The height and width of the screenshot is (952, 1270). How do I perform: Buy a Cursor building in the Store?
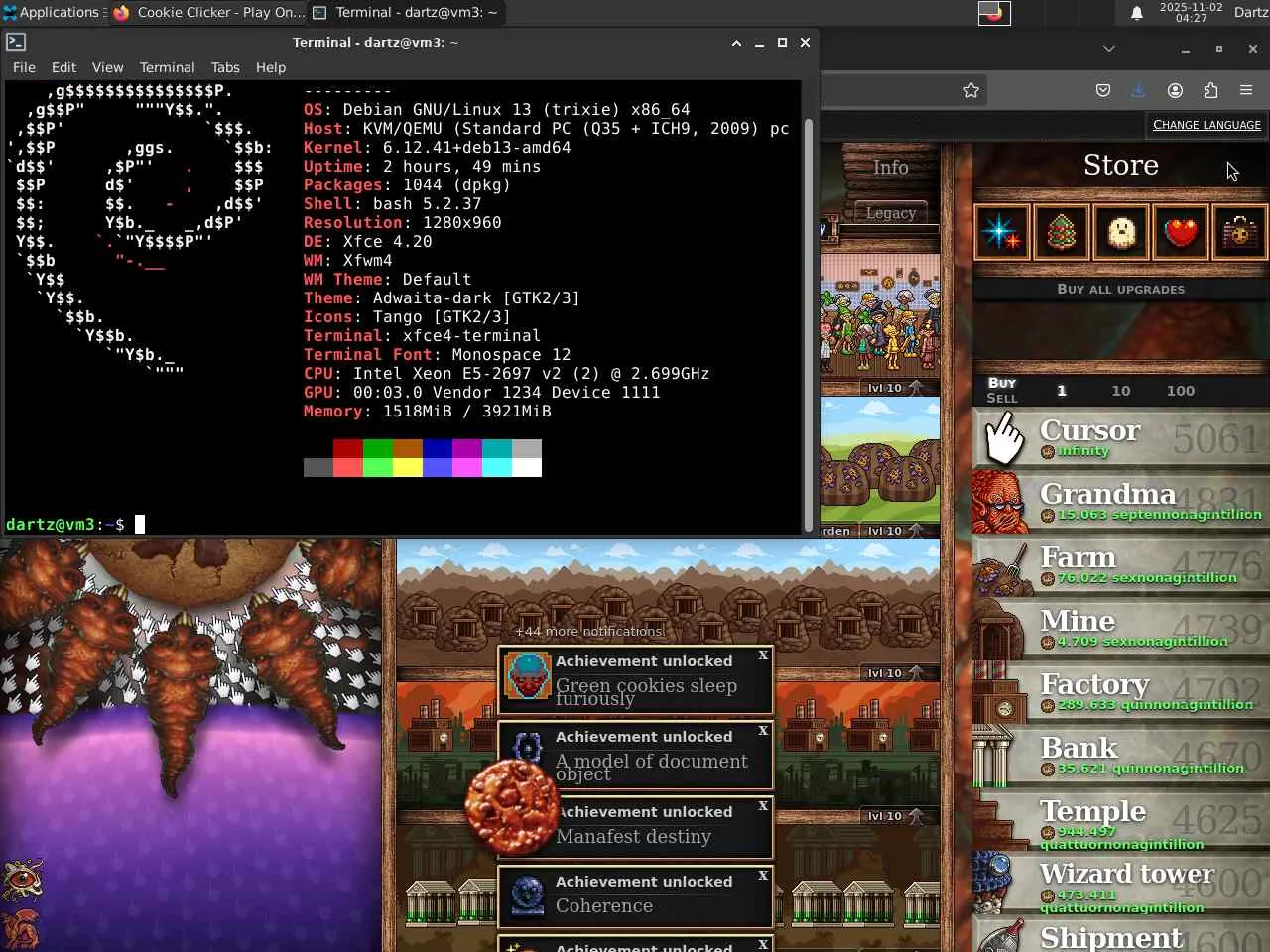pyautogui.click(x=1121, y=437)
